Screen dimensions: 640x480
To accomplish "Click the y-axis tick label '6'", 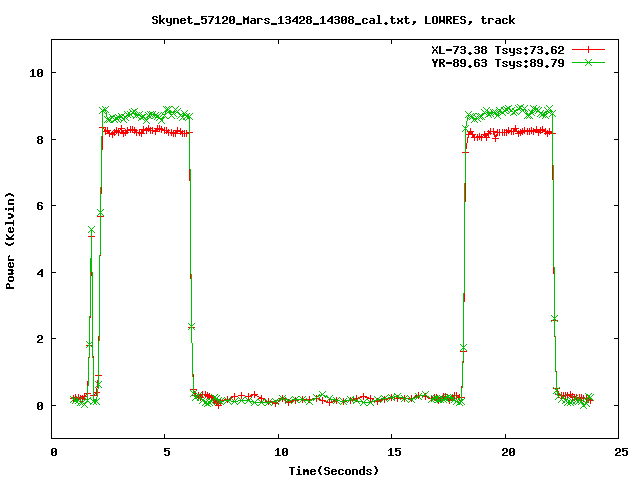I will coord(40,206).
